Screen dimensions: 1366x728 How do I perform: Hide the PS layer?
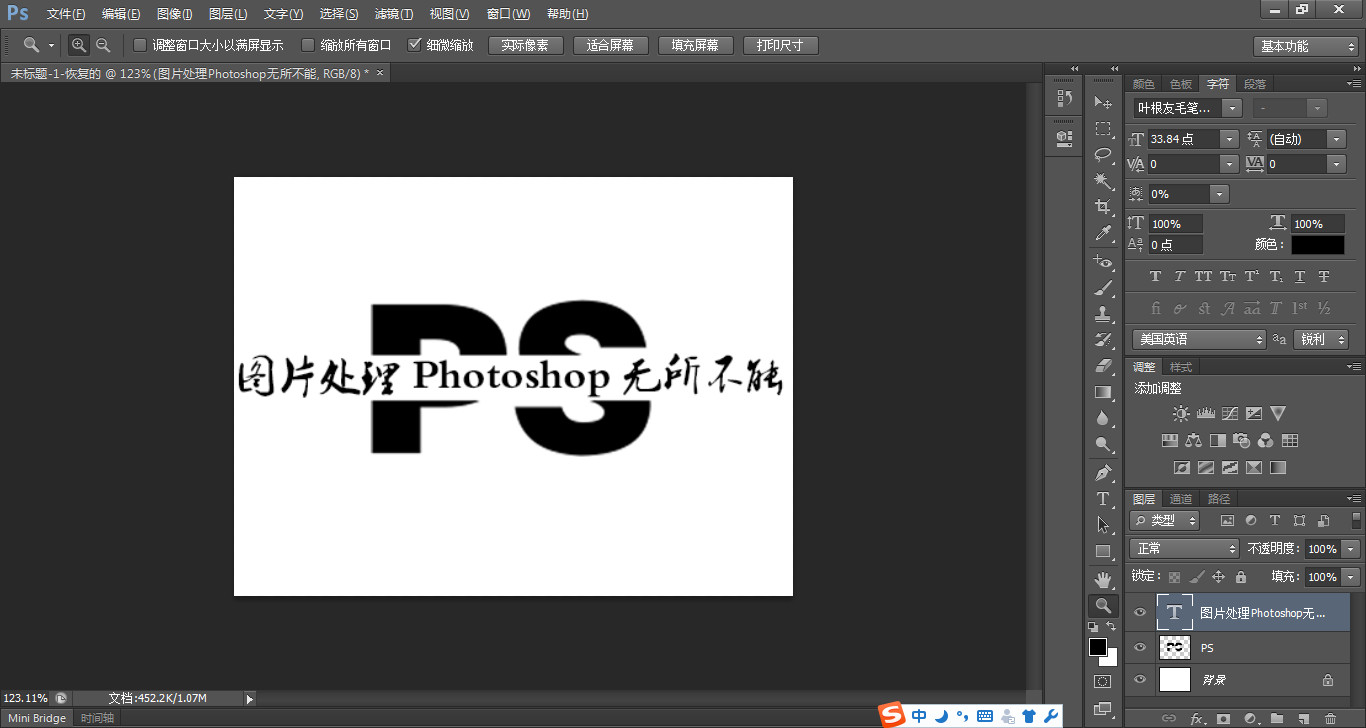(x=1140, y=647)
